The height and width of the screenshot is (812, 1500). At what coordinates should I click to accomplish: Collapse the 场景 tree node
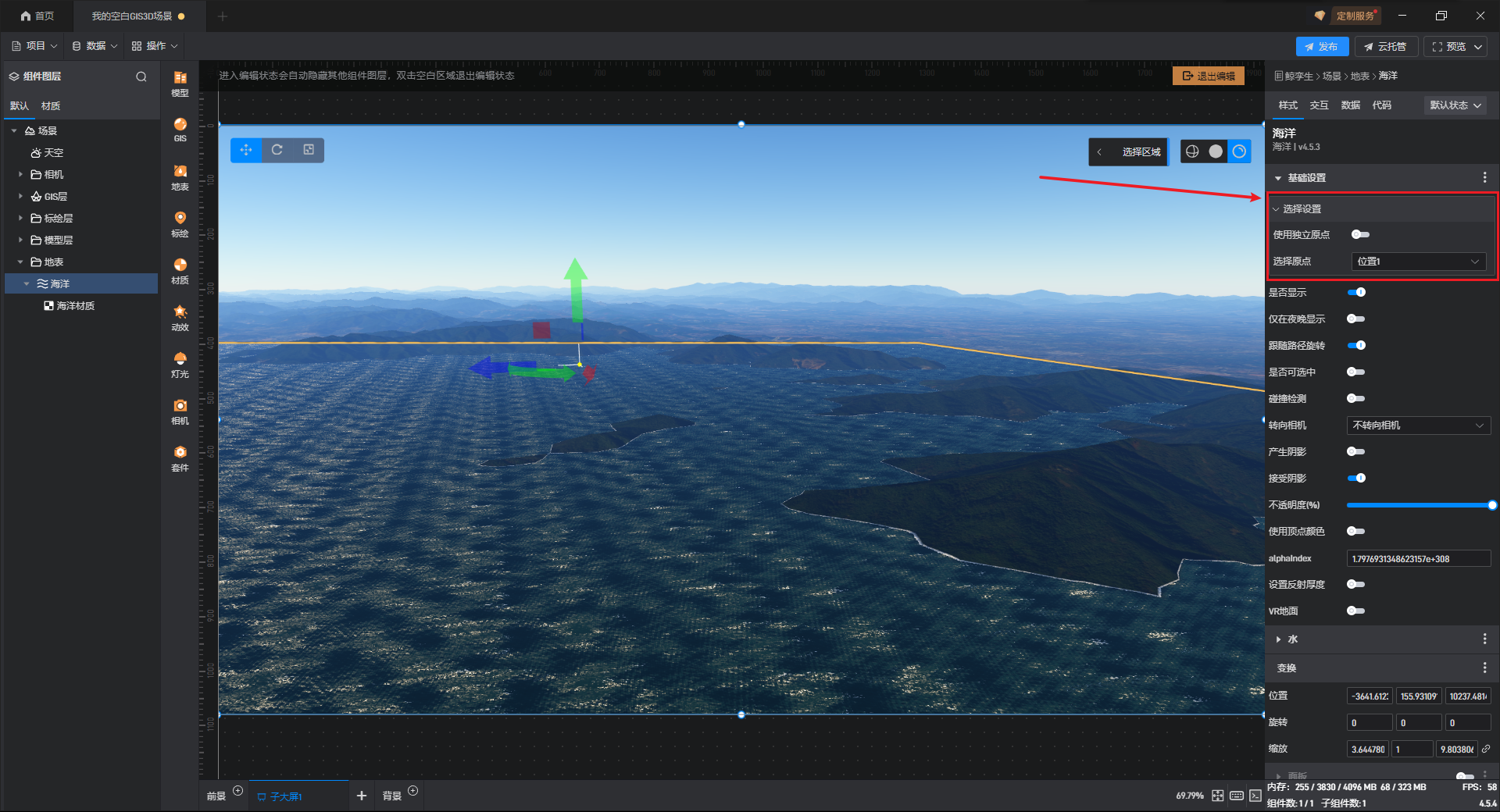tap(14, 131)
